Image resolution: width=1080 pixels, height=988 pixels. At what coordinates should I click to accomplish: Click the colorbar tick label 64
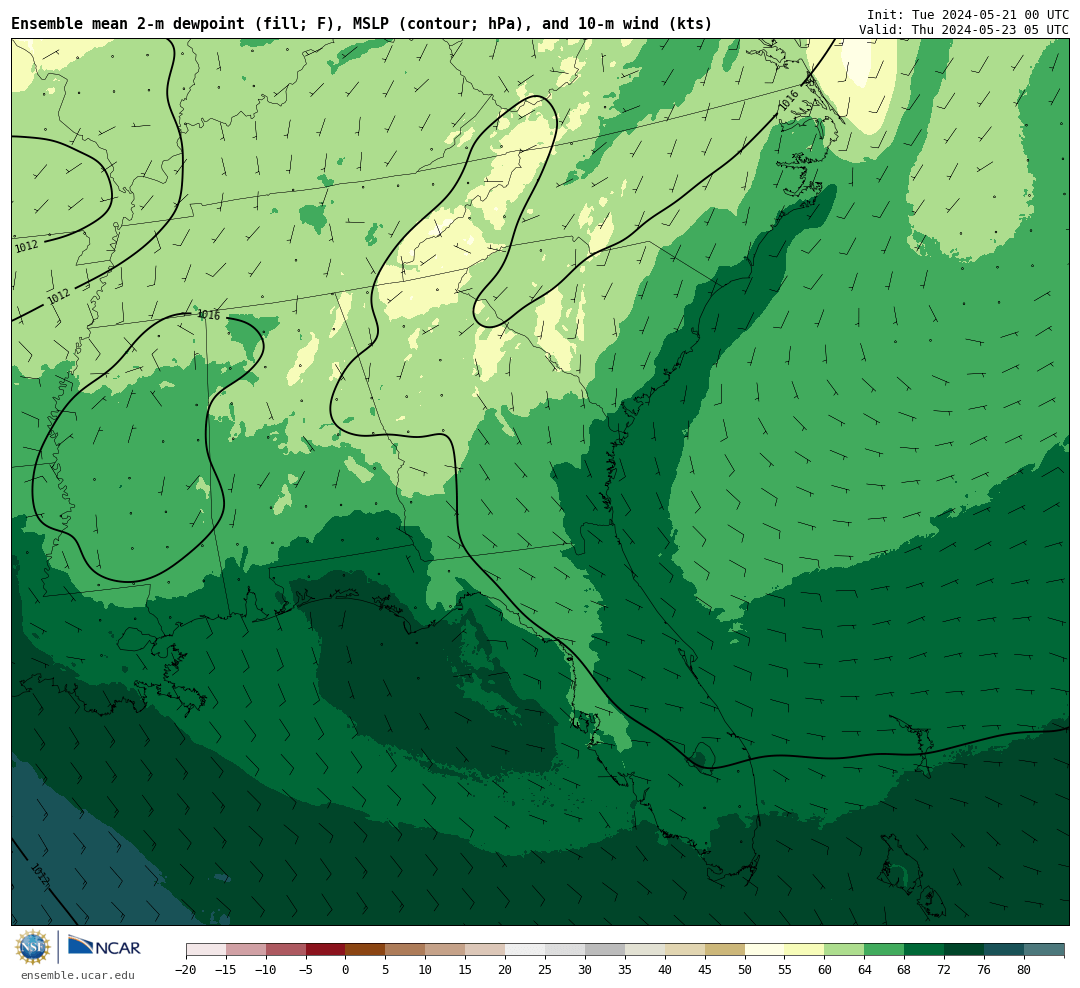(865, 970)
